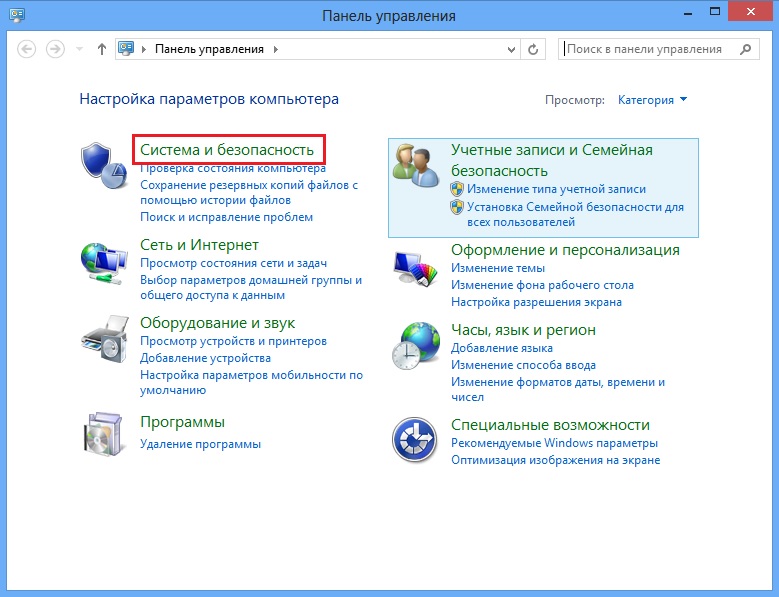Open Оформление и персонализация category
This screenshot has width=779, height=597.
pos(565,250)
